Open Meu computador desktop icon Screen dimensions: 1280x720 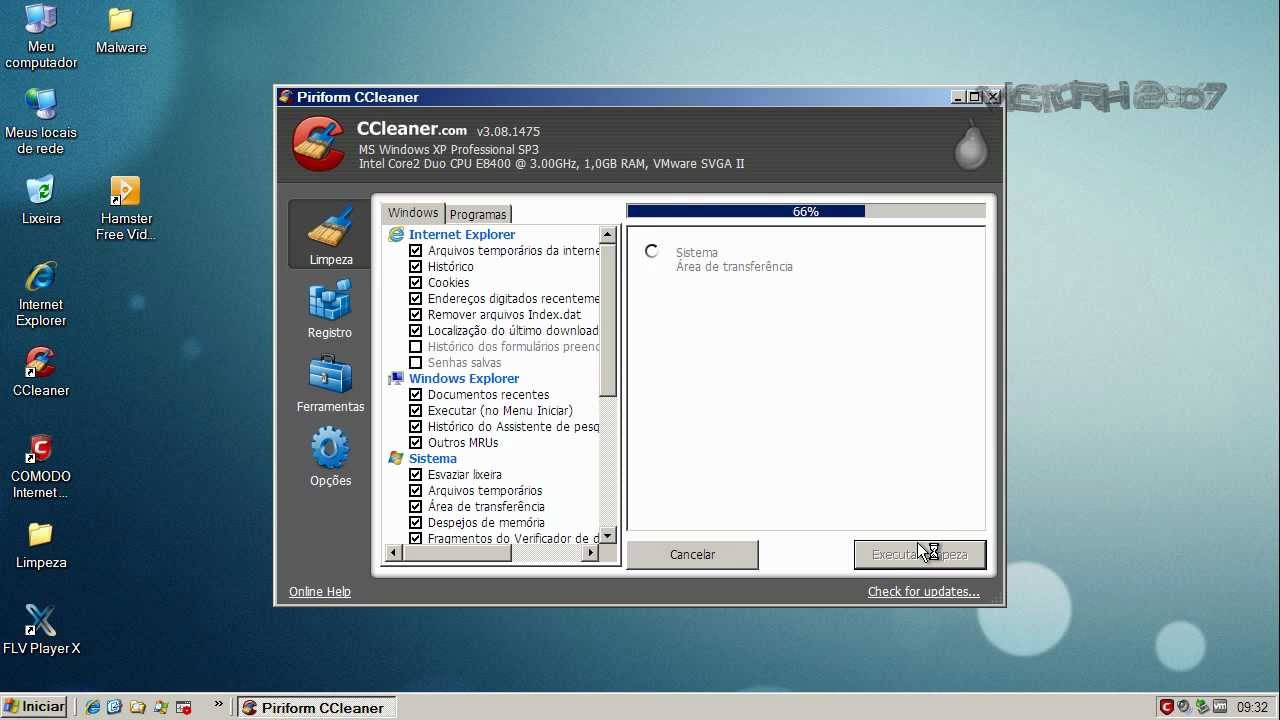tap(41, 37)
